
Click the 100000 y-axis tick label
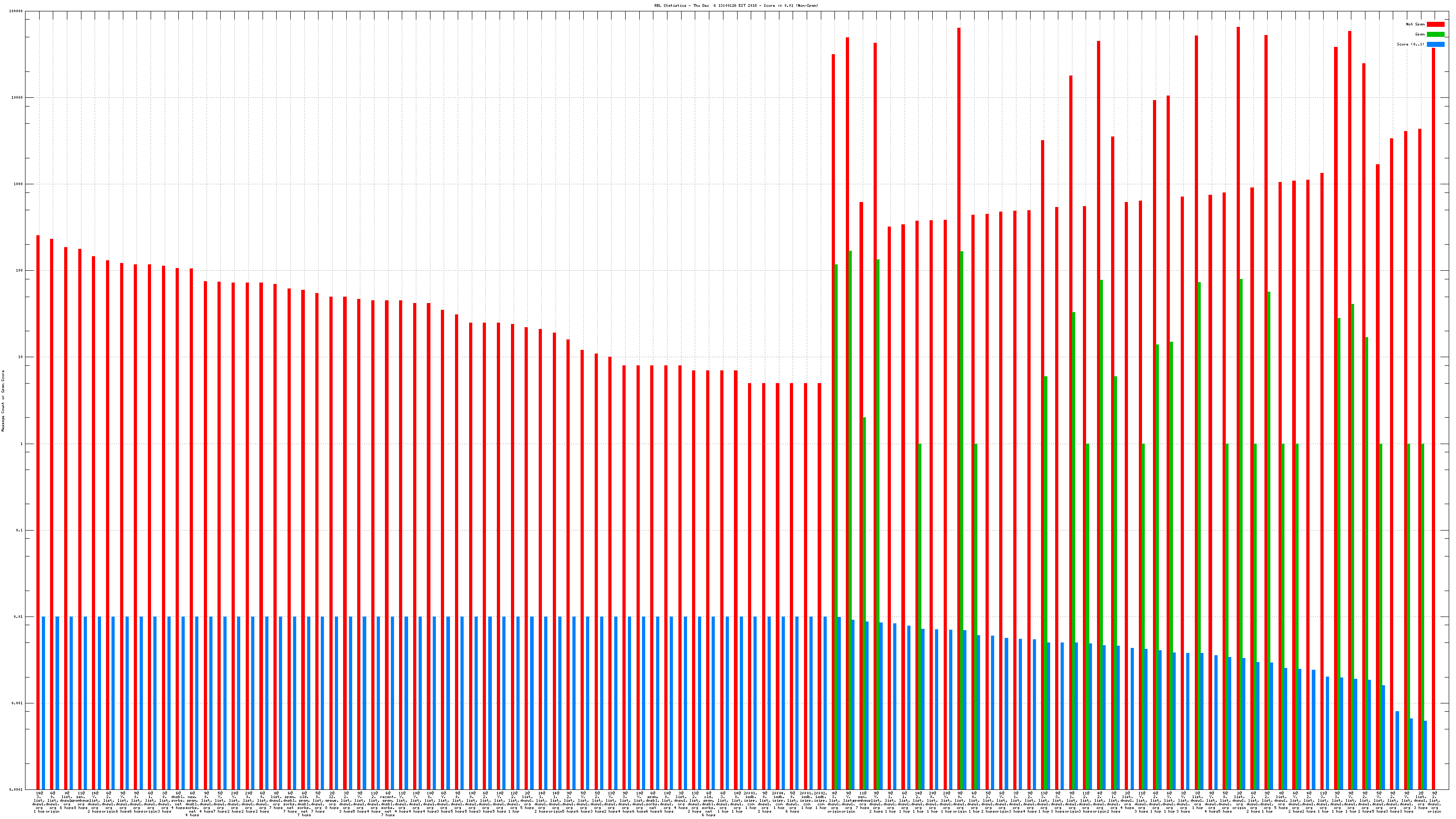tap(15, 11)
